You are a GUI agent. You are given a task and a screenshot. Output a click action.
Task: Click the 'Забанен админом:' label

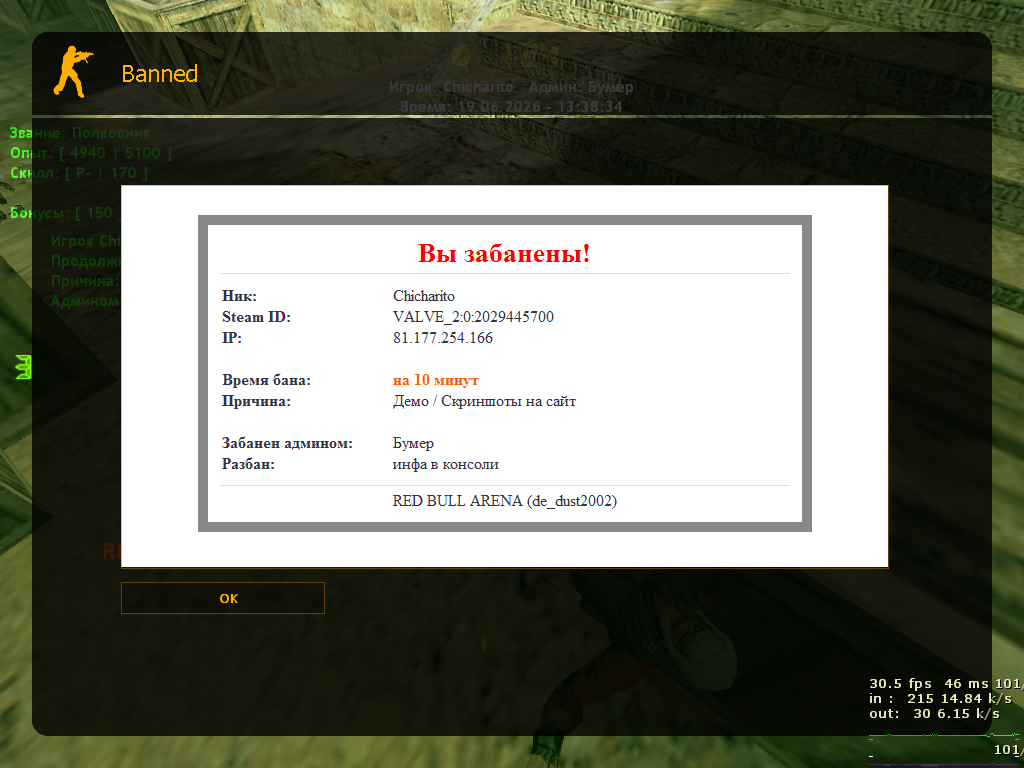(287, 443)
